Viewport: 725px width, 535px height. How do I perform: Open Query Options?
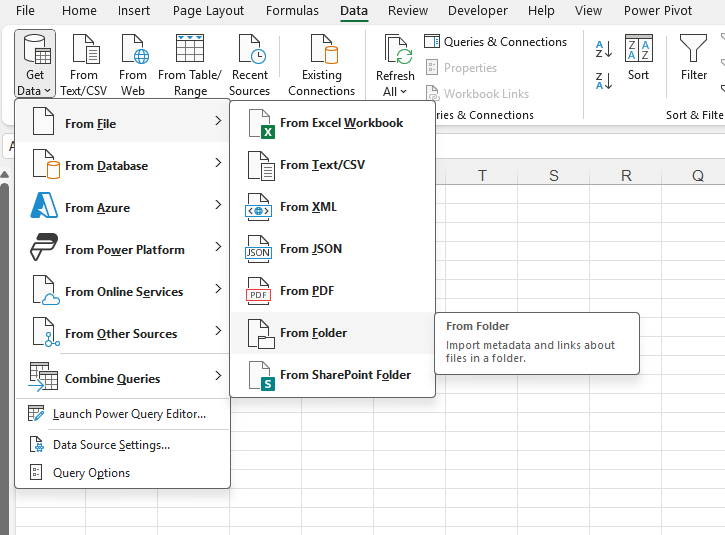pyautogui.click(x=123, y=473)
